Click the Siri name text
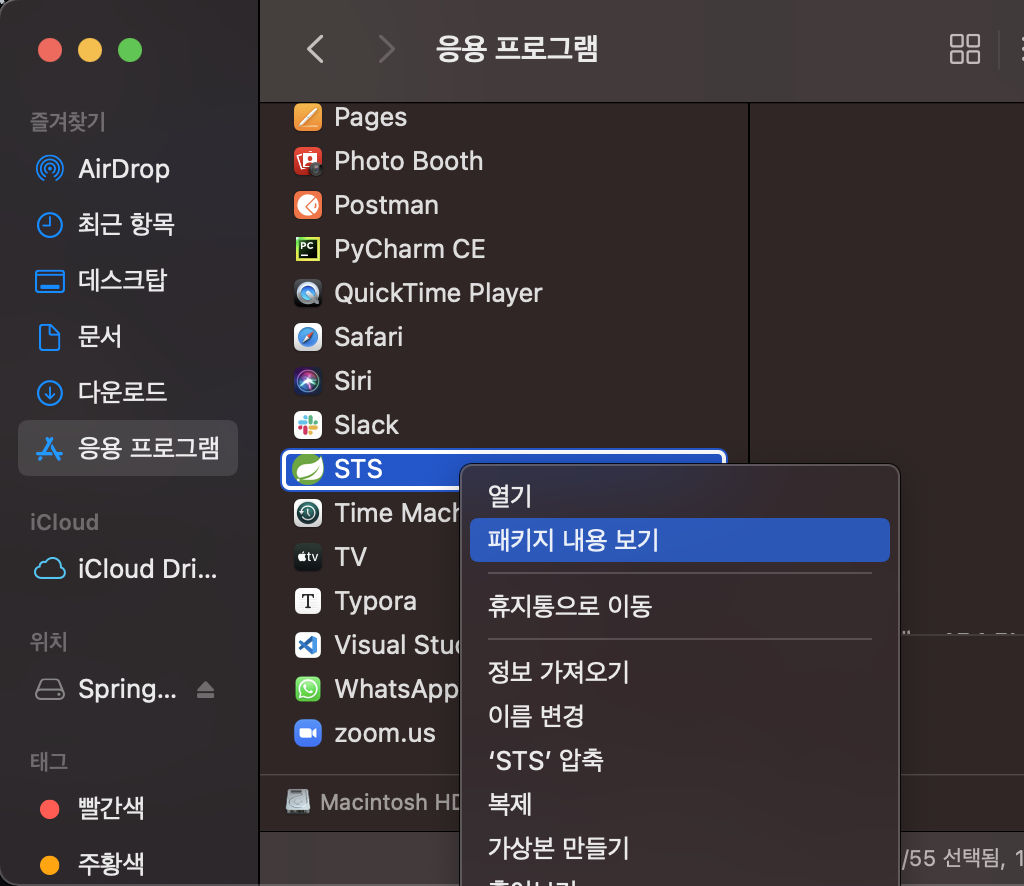This screenshot has width=1024, height=886. pos(353,381)
